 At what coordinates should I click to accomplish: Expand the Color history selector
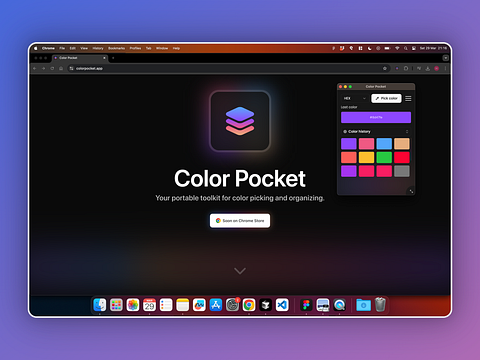407,131
